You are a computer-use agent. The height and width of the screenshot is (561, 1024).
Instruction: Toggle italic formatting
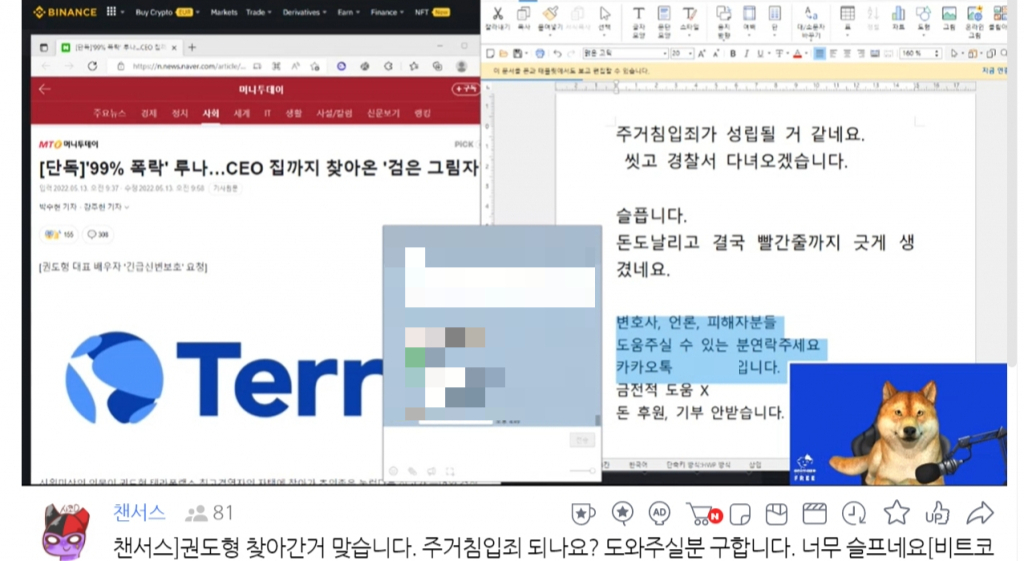pos(746,54)
